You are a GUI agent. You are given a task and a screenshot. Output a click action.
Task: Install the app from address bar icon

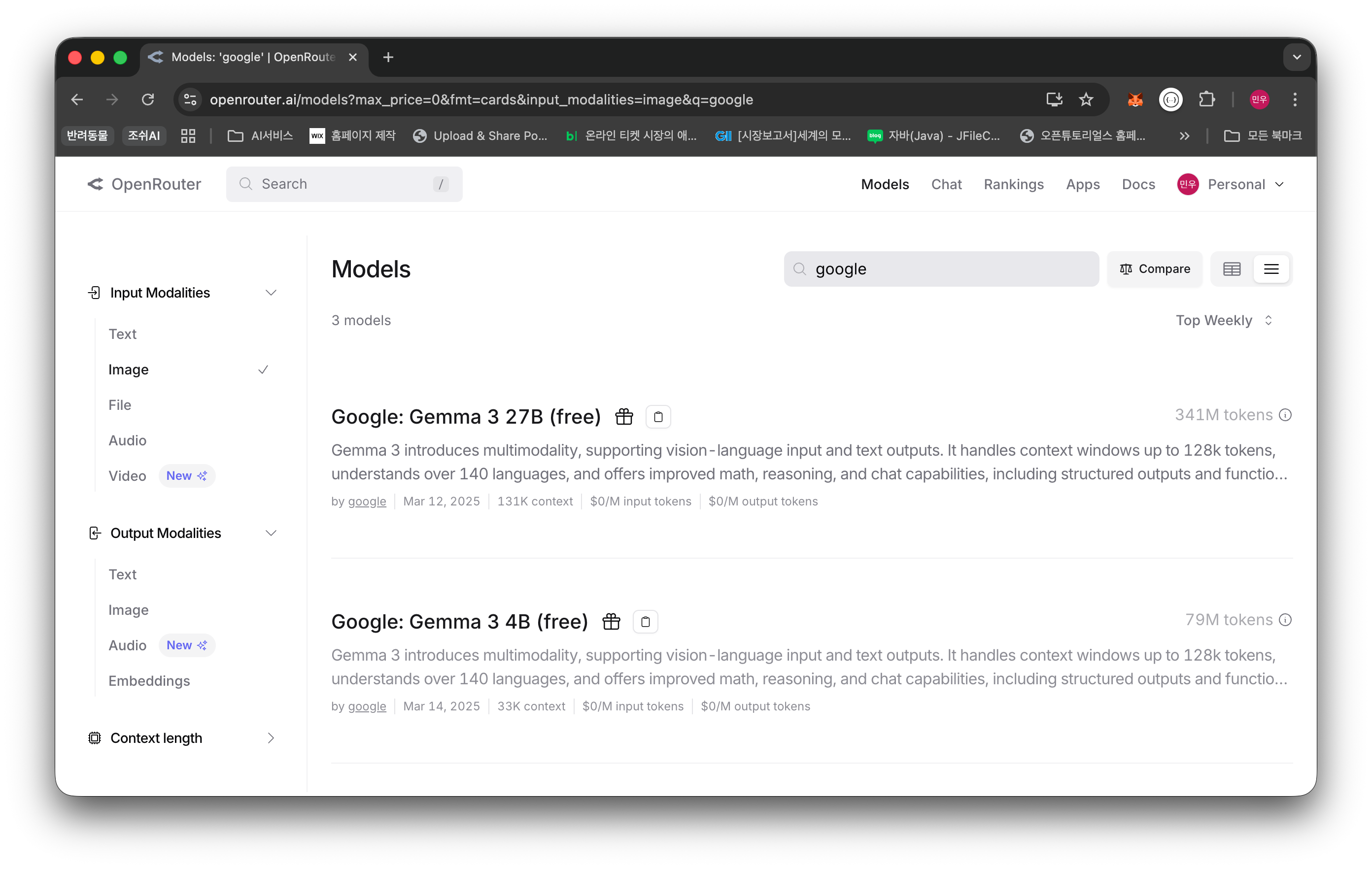click(x=1054, y=100)
